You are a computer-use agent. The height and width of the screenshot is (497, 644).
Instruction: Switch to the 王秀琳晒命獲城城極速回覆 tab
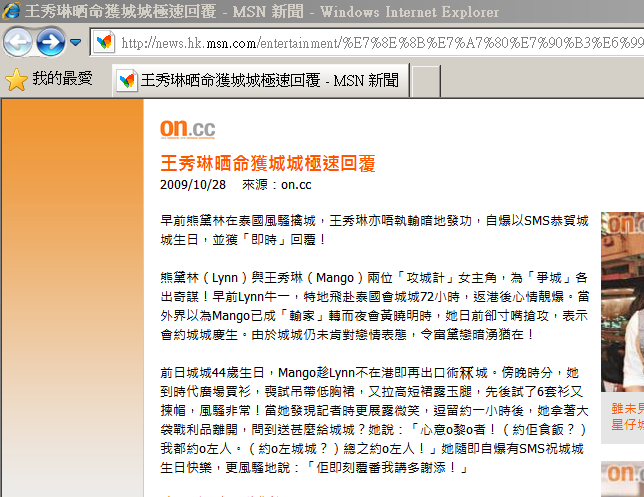[261, 80]
